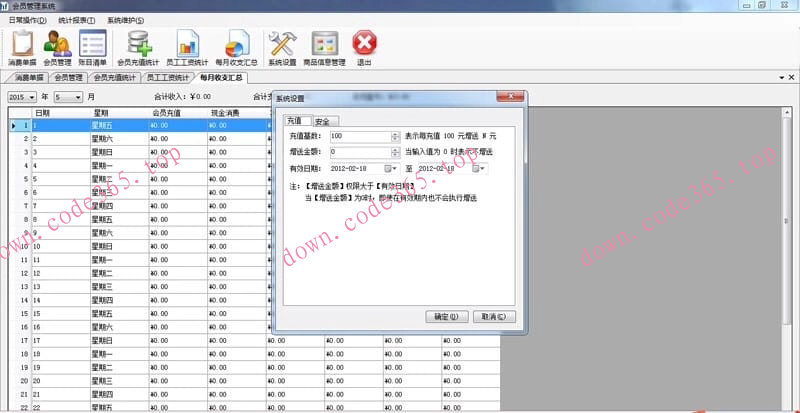Select 星期六 cell in row 2

click(x=119, y=138)
